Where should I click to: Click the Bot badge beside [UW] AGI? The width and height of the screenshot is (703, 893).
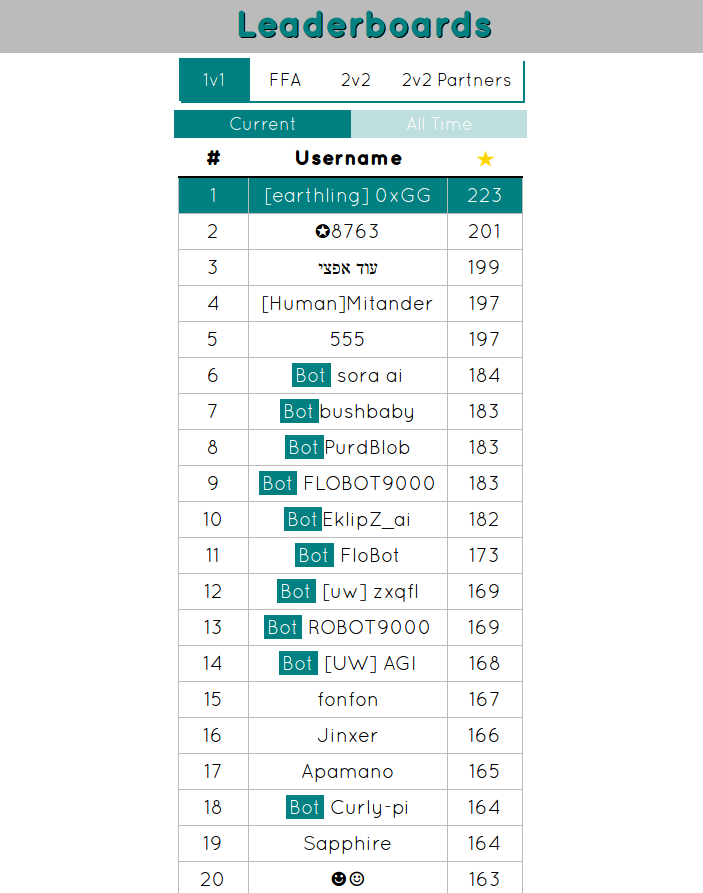pyautogui.click(x=298, y=663)
